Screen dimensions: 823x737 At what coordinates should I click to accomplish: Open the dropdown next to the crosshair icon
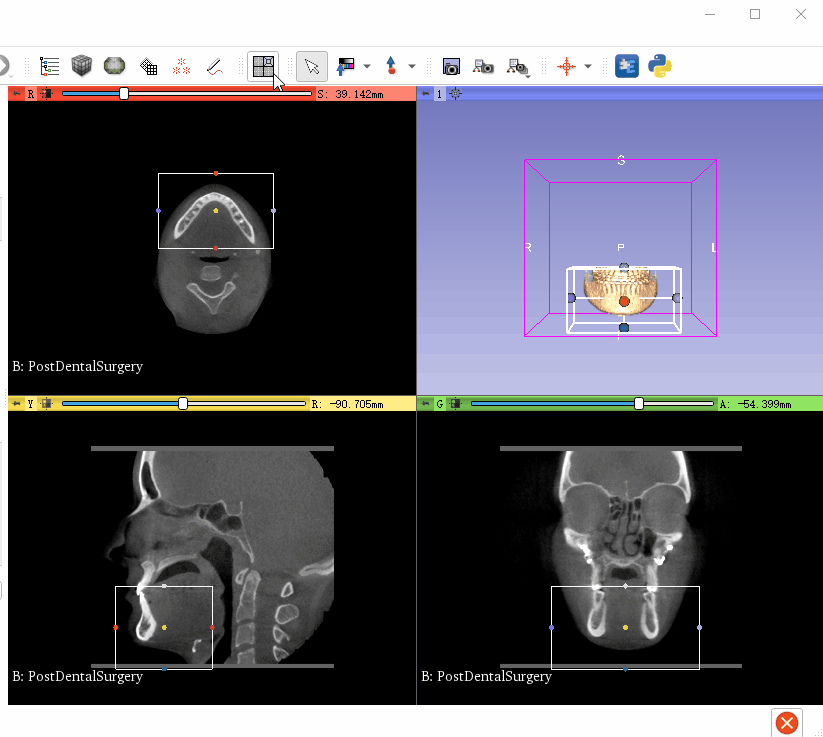(586, 66)
